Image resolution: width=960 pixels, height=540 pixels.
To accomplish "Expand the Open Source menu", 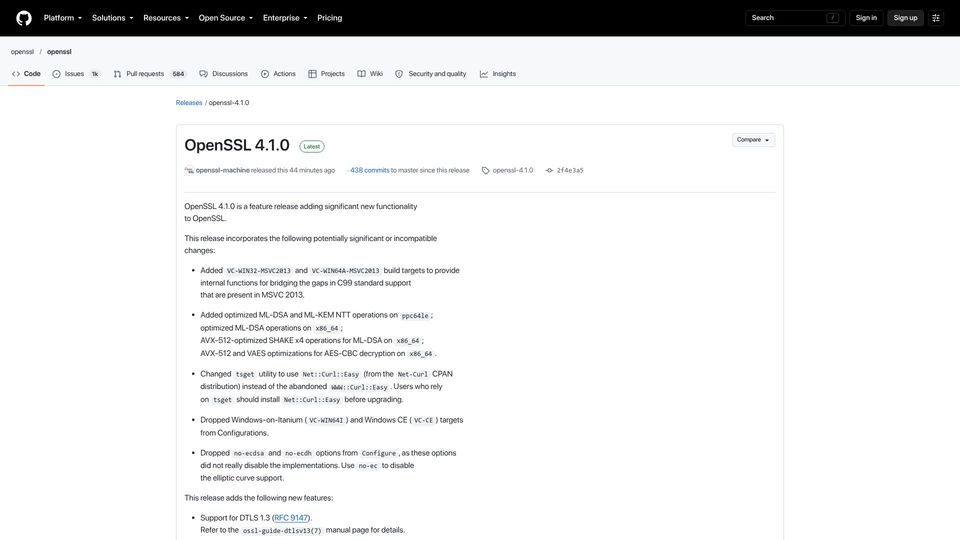I will click(225, 18).
